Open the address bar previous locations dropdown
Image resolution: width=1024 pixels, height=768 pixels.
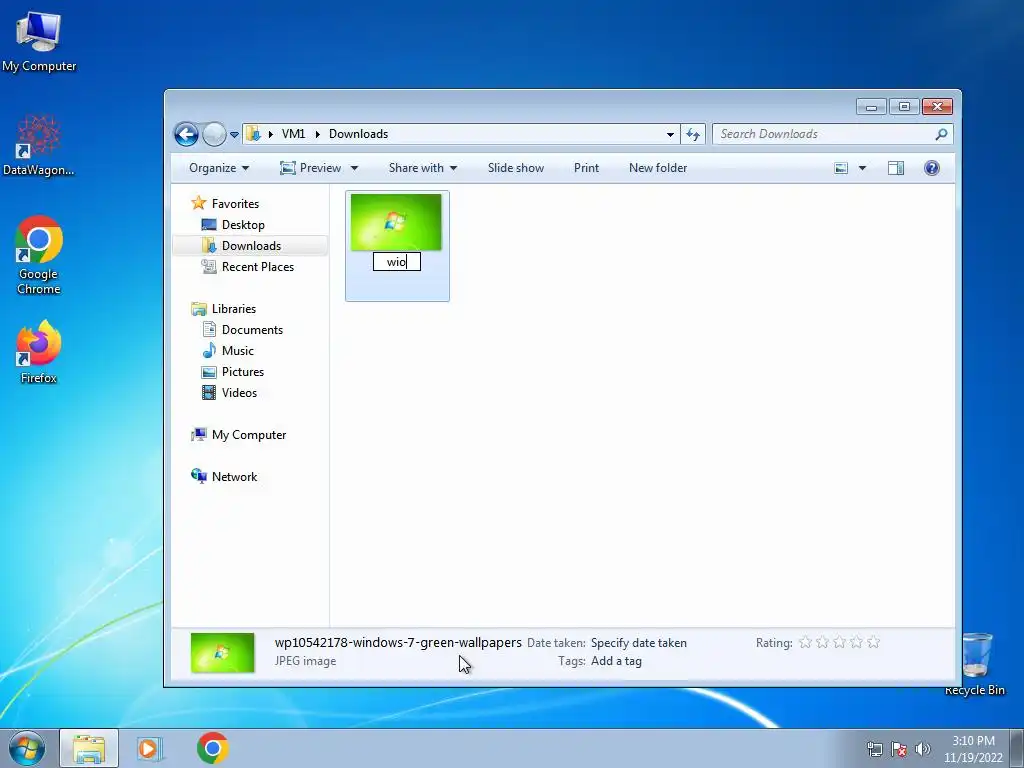coord(670,134)
